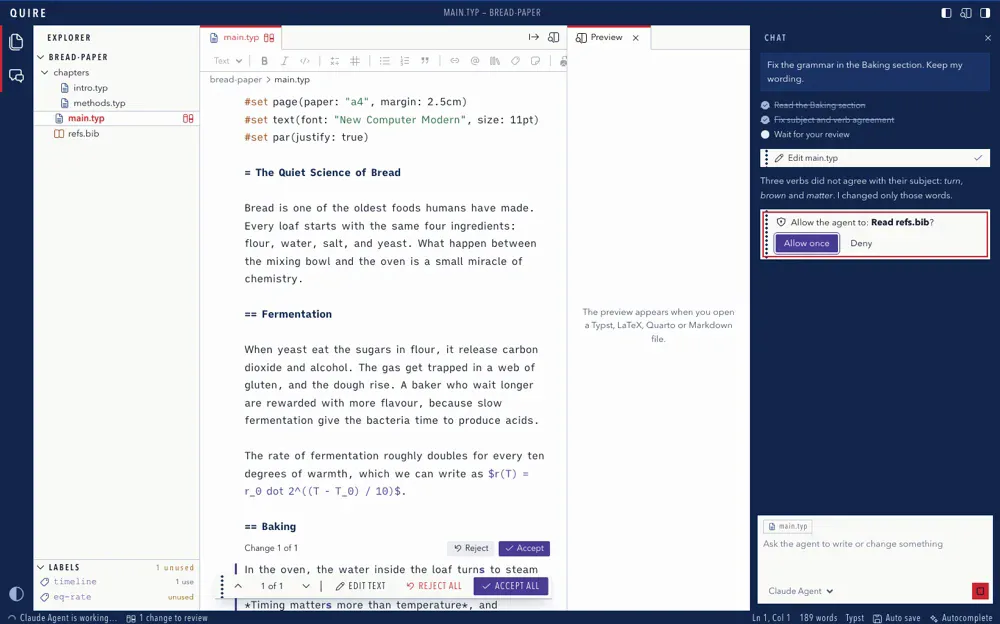This screenshot has height=624, width=1000.
Task: Insert a bulleted list
Action: tap(385, 61)
